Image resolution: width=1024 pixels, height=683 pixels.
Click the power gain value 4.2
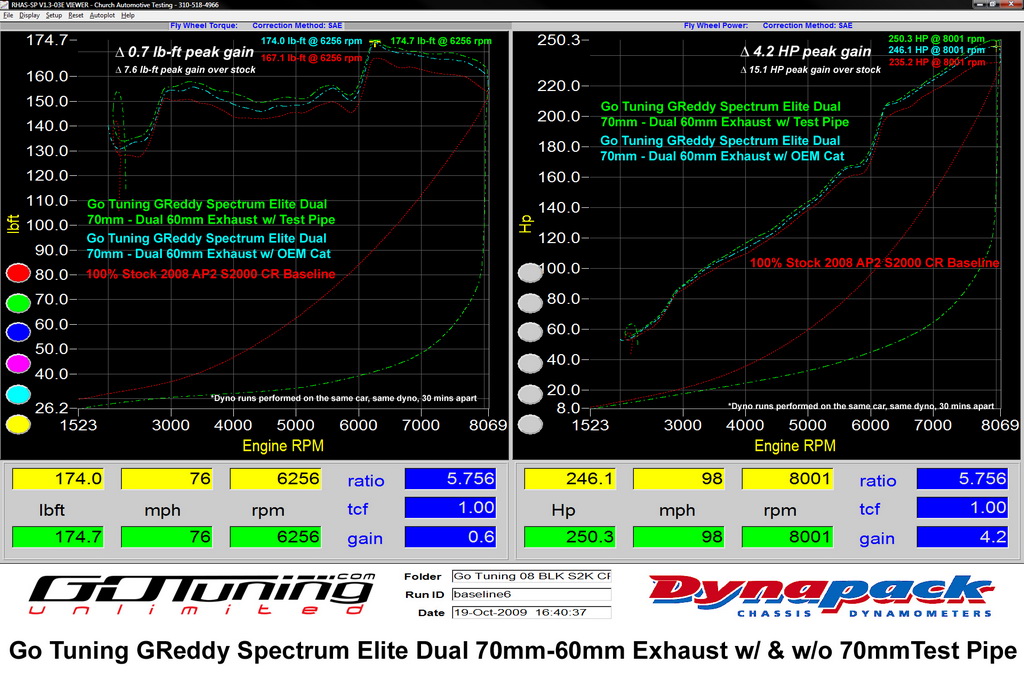click(962, 537)
